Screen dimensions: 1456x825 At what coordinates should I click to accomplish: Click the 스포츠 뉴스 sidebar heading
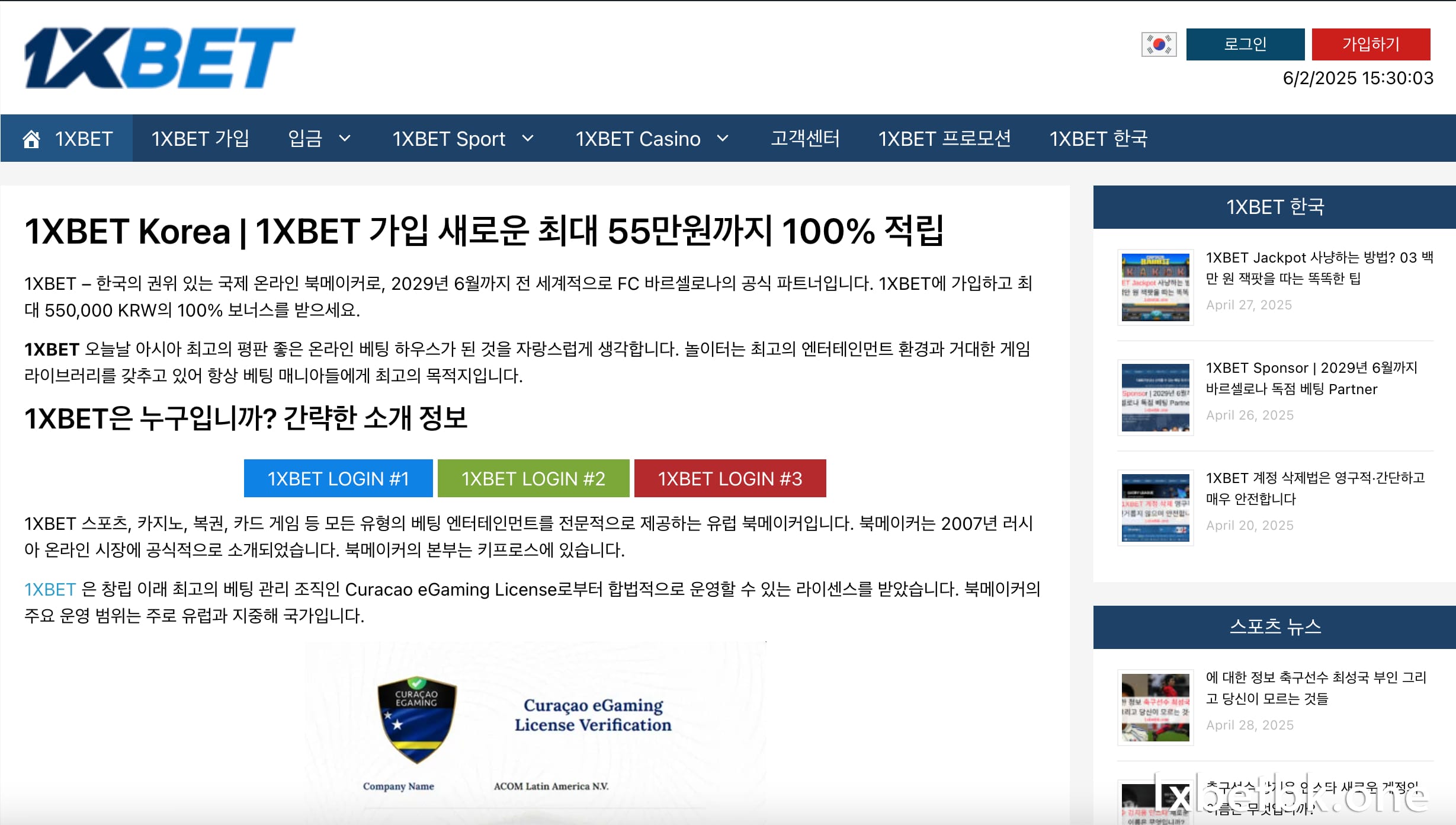click(1275, 626)
